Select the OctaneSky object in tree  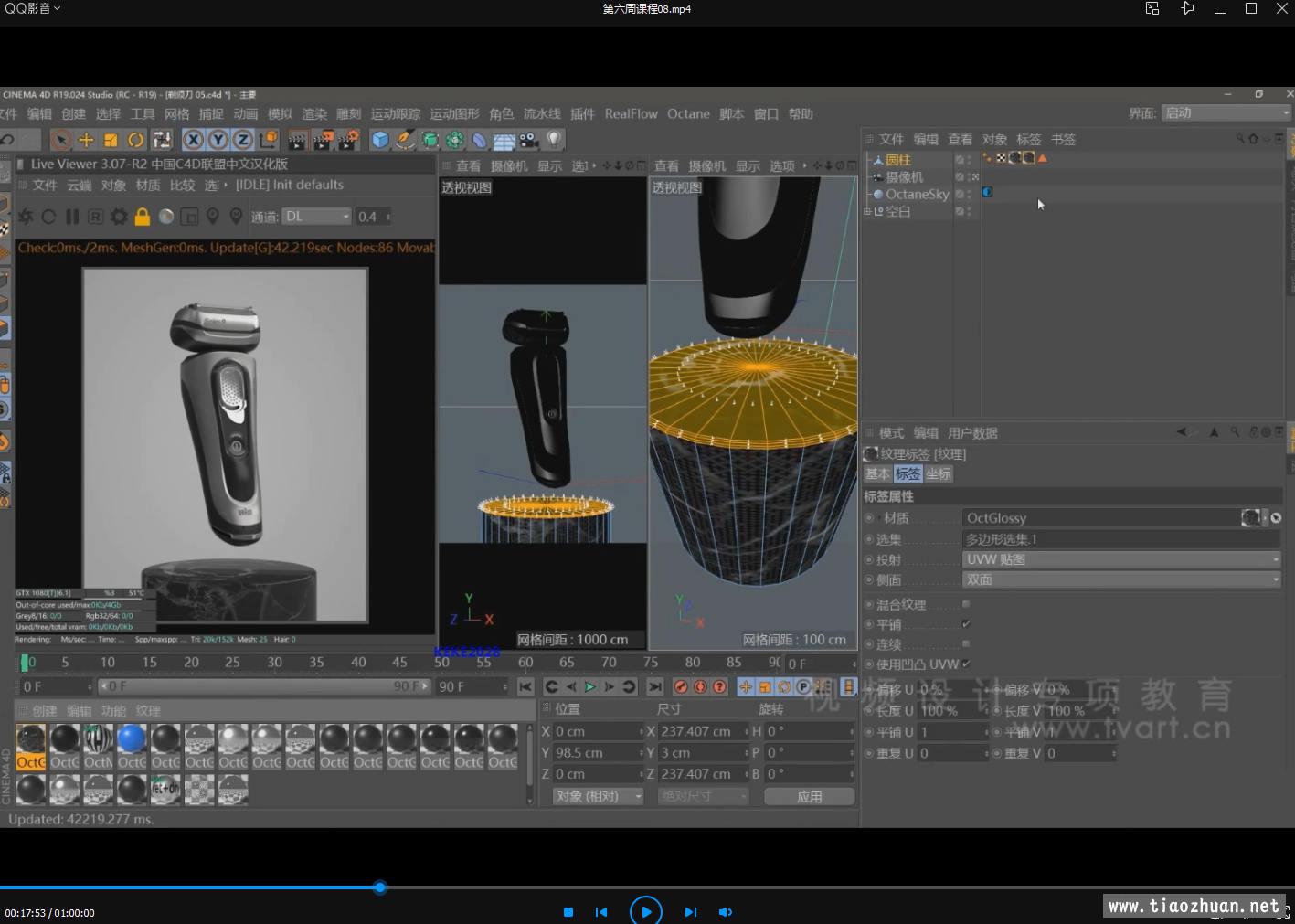coord(917,194)
